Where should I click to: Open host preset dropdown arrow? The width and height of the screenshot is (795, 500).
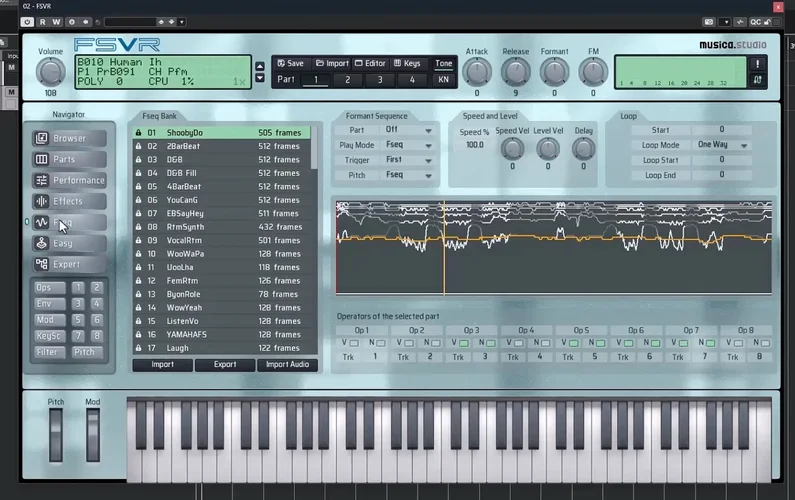(x=182, y=22)
